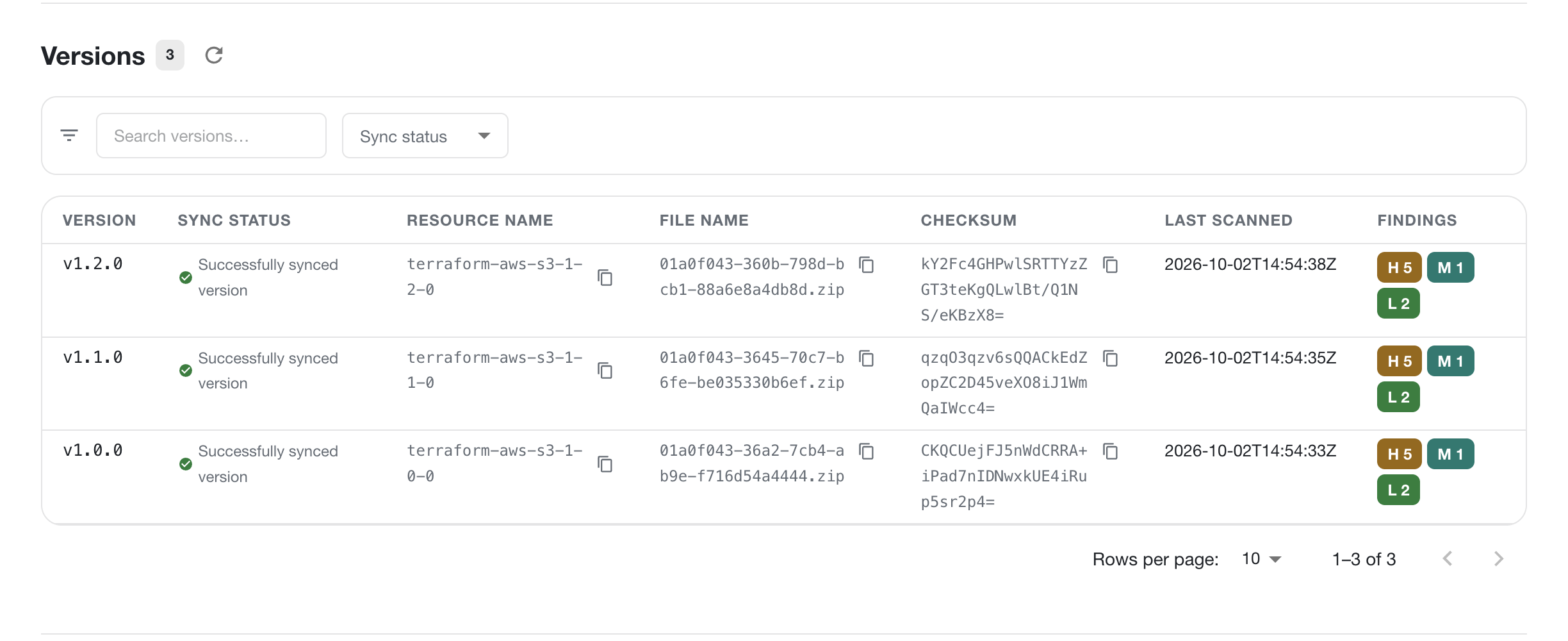Copy resource name terraform-aws-s3-1-2-0
The image size is (1568, 641).
pyautogui.click(x=605, y=278)
